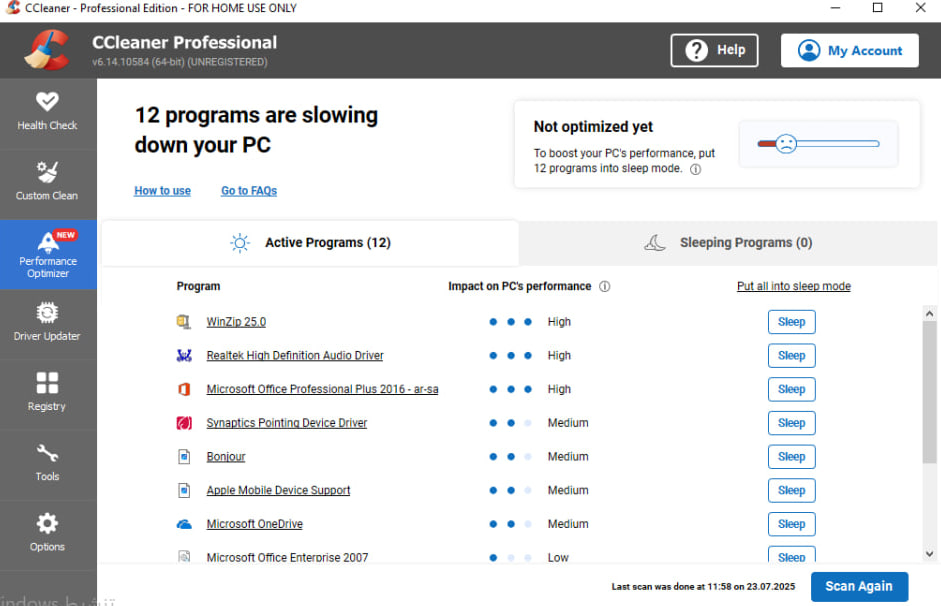
Task: Click the WinZip 25.0 program icon
Action: [x=184, y=322]
